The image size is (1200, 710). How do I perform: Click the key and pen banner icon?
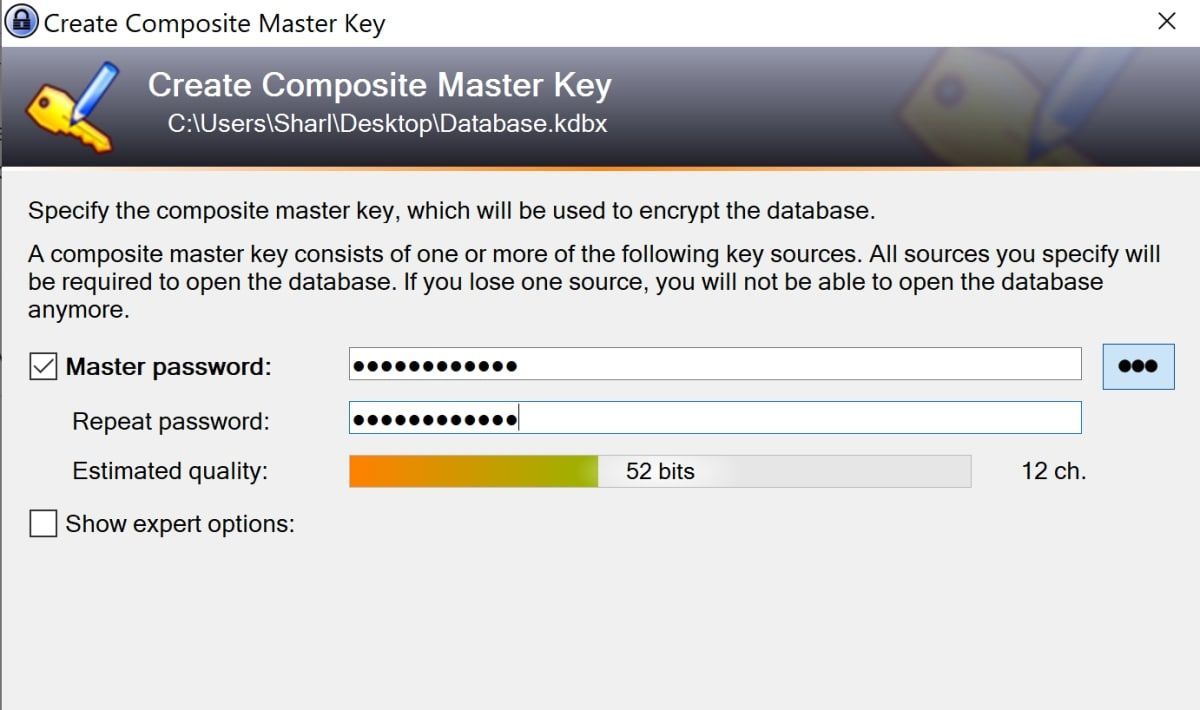pos(71,108)
